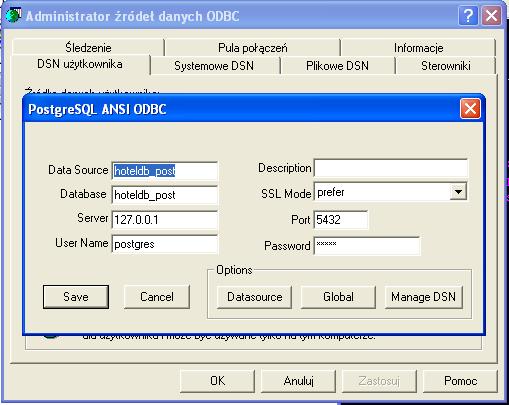Close the PostgreSQL ANSI ODBC dialog
This screenshot has height=405, width=509.
pos(470,108)
